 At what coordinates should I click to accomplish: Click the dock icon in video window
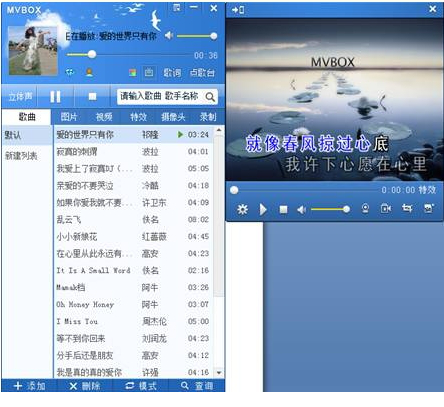(x=238, y=10)
